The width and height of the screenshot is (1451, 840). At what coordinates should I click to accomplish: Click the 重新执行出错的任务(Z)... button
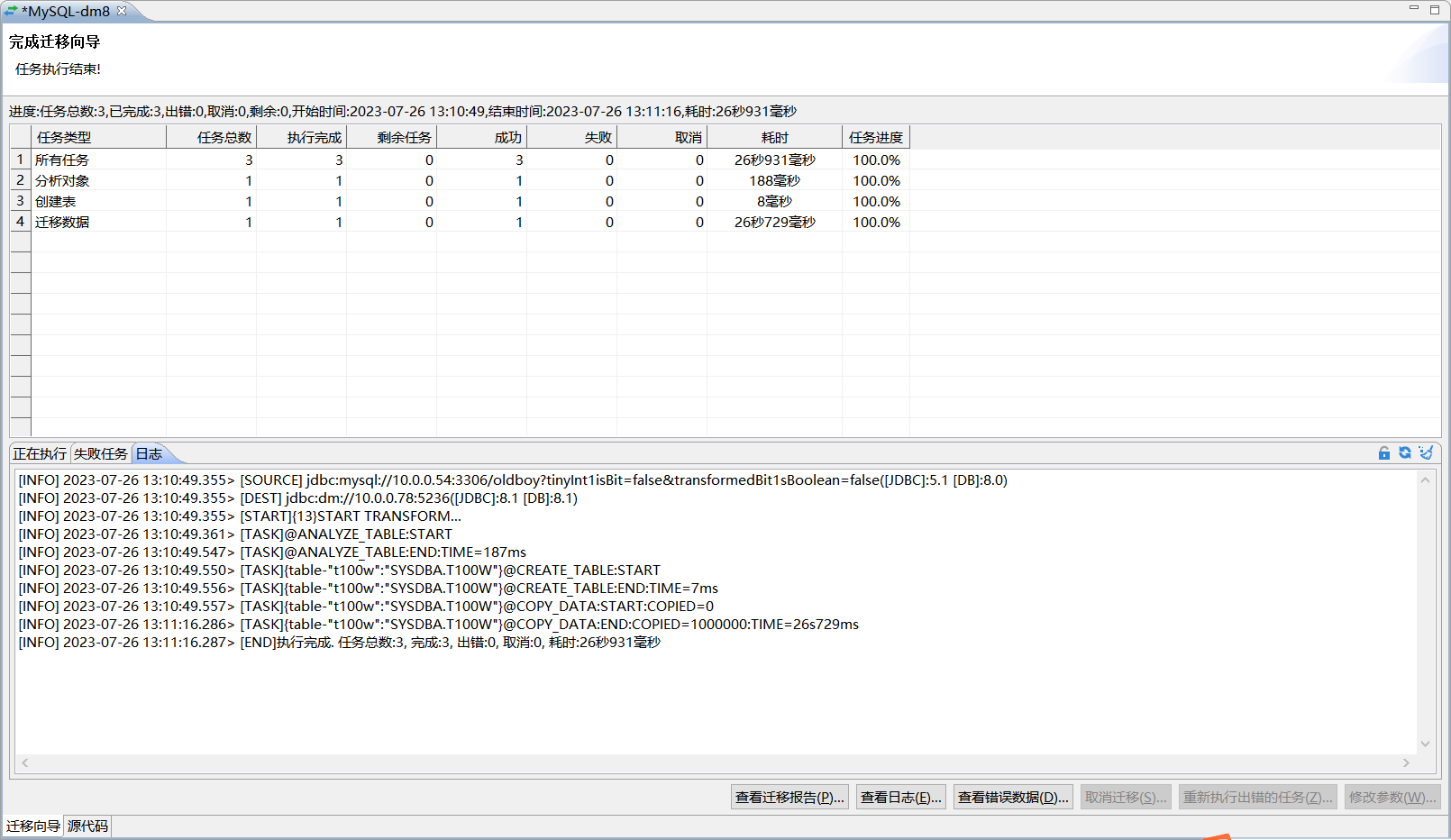point(1258,798)
